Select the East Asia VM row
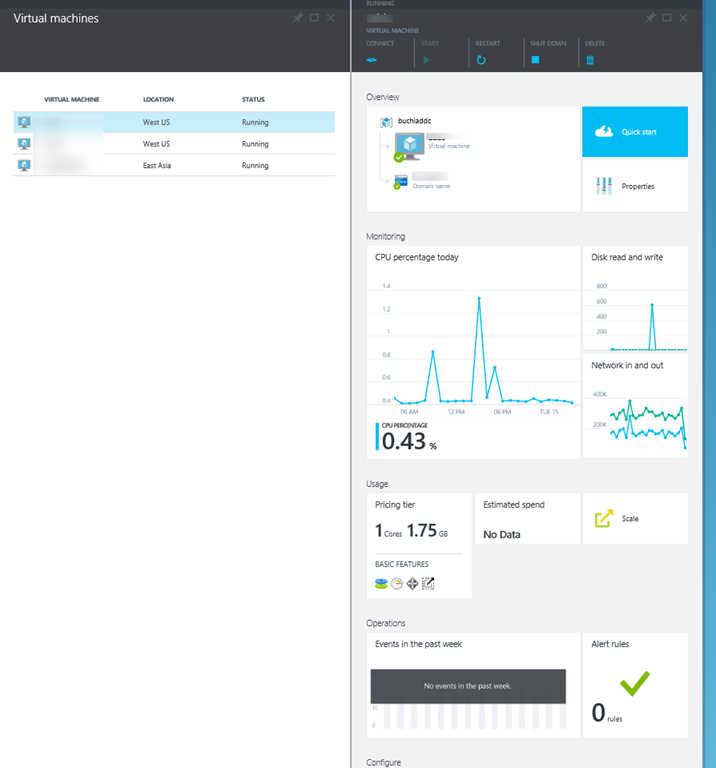 (174, 165)
